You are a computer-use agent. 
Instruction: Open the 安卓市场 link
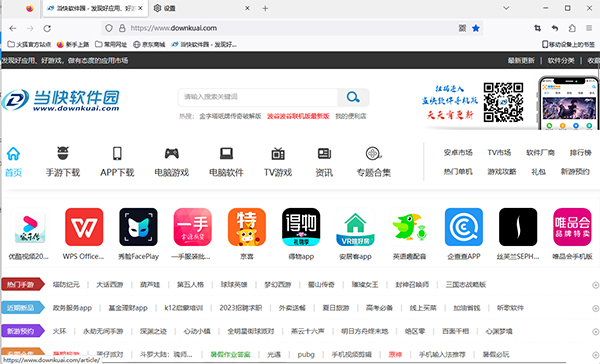(458, 152)
